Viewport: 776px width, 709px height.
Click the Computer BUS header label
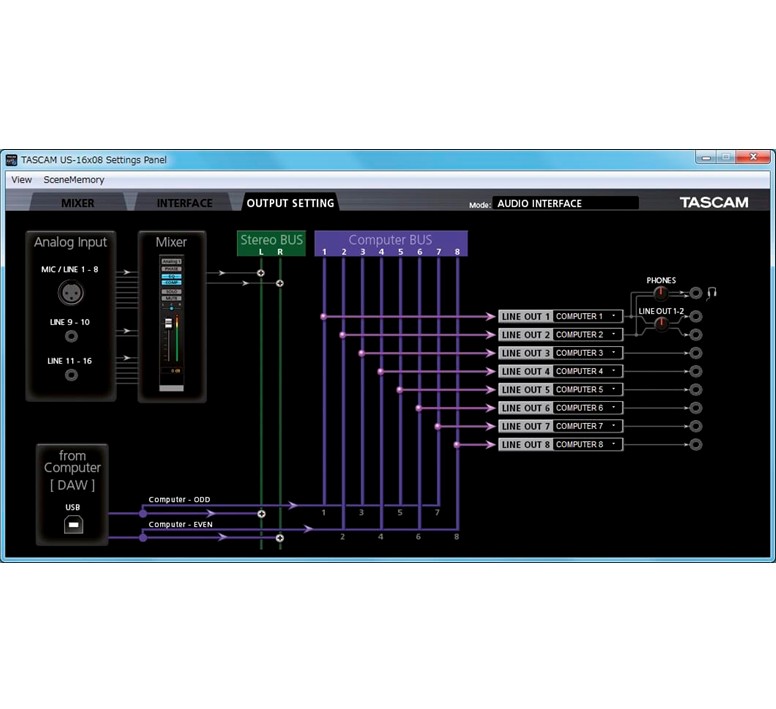pos(390,240)
